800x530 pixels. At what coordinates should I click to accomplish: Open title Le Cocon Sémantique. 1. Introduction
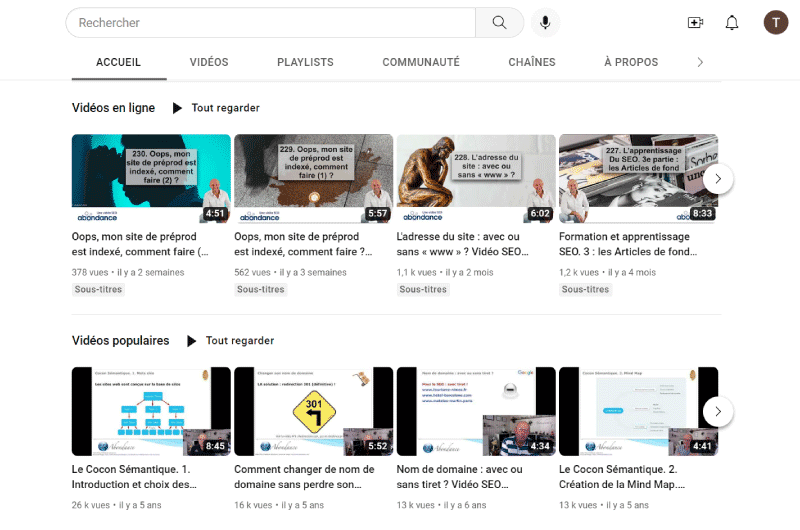point(134,477)
